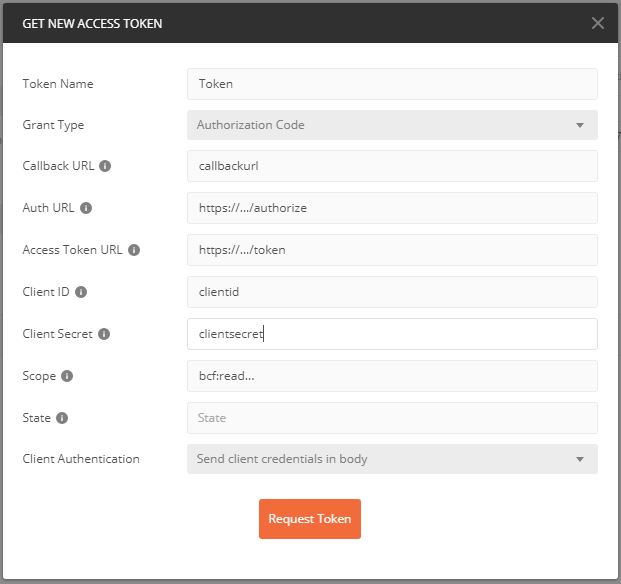Screen dimensions: 621x584
Task: Click the Client ID info icon
Action: (x=81, y=292)
